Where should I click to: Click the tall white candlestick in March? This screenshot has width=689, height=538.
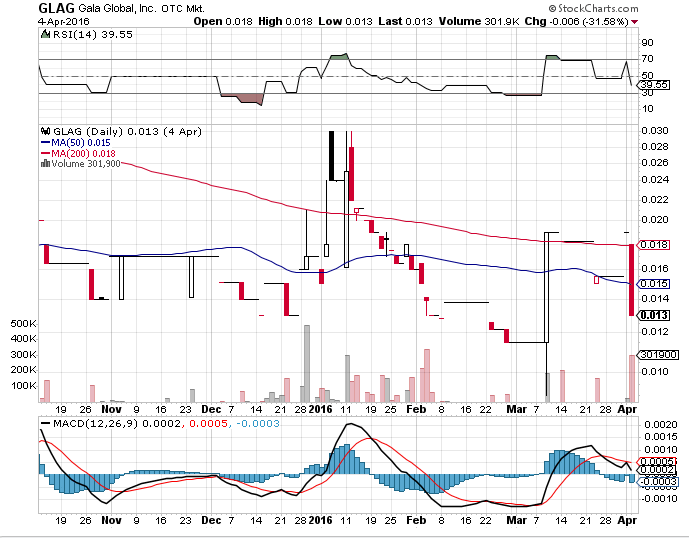[x=547, y=287]
